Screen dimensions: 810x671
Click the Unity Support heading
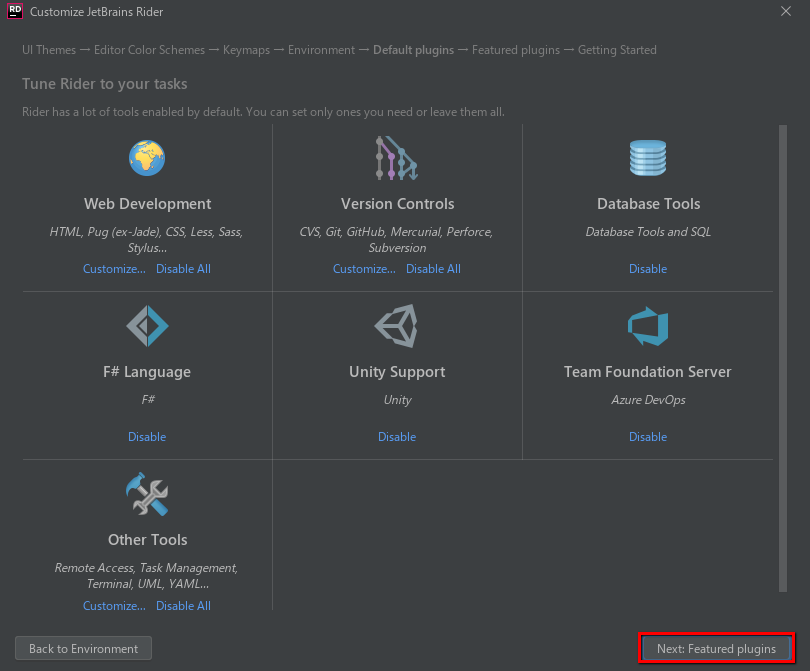(x=397, y=371)
